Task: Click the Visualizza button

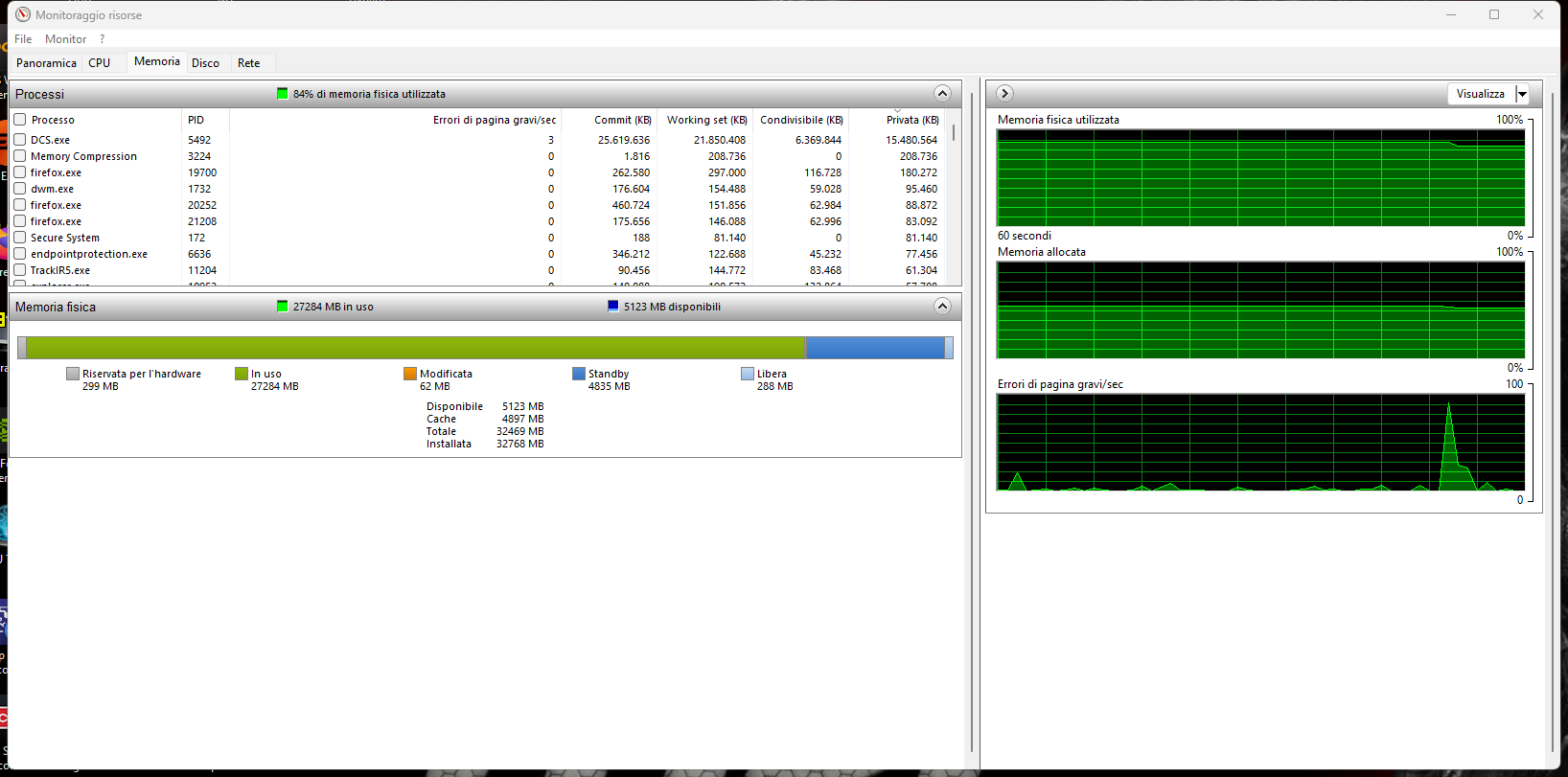Action: [1481, 94]
